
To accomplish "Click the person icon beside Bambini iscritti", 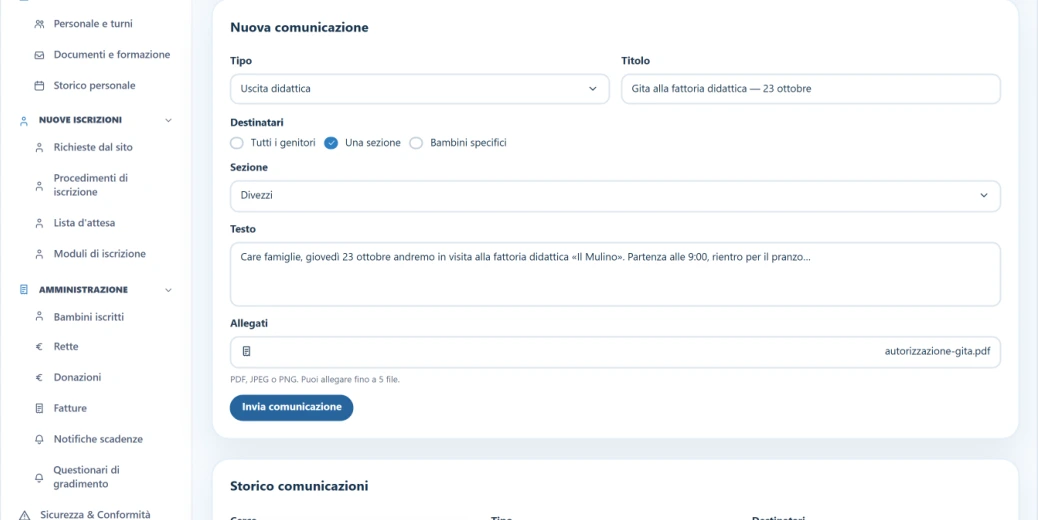I will [x=39, y=317].
